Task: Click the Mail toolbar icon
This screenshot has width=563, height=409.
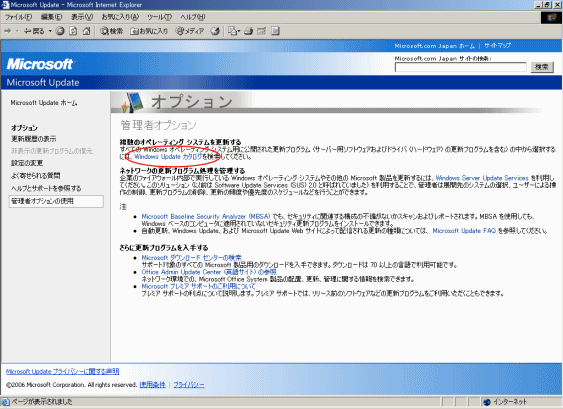Action: 232,31
